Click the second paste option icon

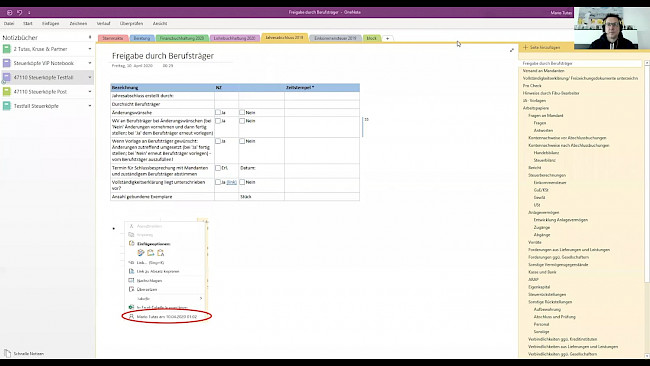150,253
